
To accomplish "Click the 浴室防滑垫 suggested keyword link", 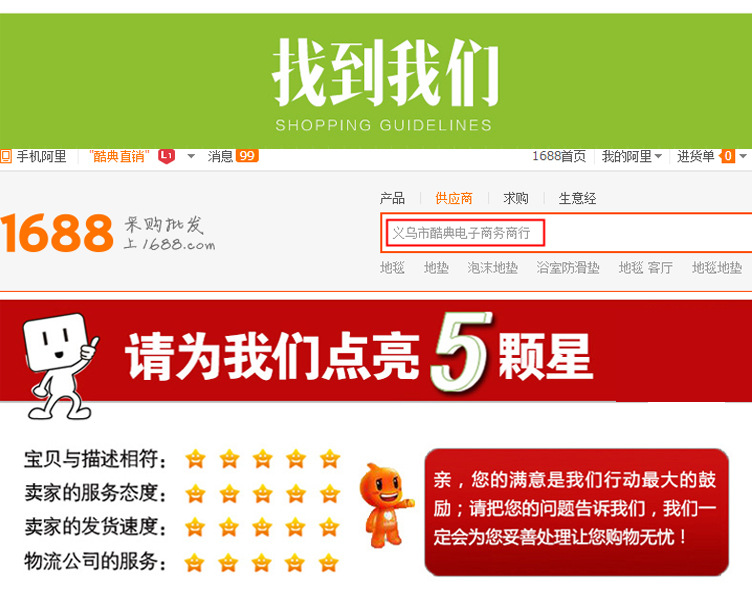I will tap(568, 268).
